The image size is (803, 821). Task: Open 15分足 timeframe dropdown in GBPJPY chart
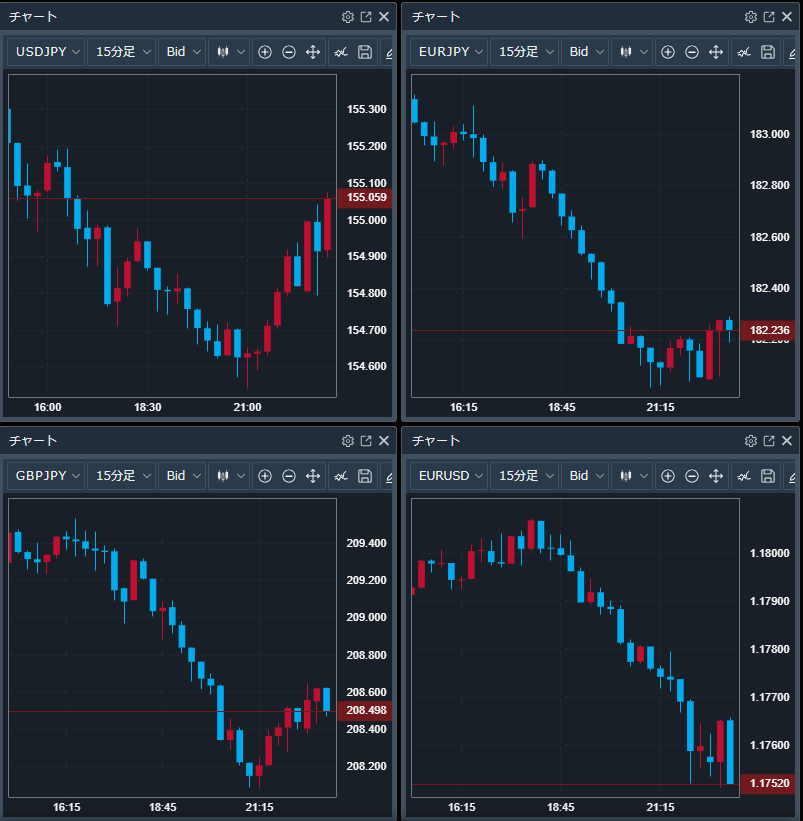tap(121, 476)
